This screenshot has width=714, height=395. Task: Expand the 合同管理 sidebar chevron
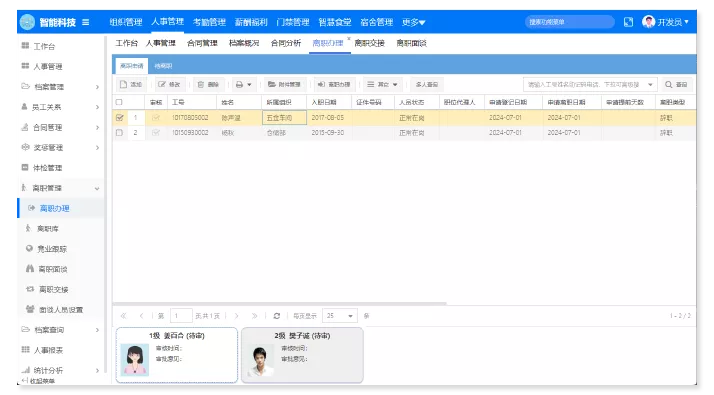(x=97, y=127)
